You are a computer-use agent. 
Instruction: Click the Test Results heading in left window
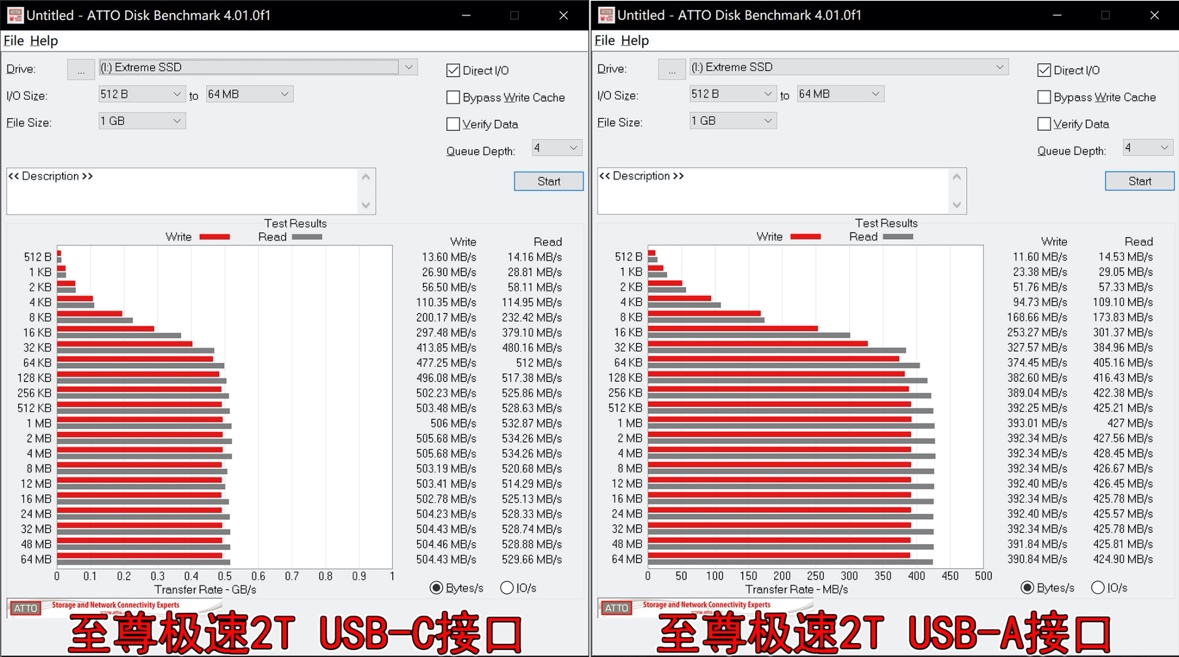tap(295, 223)
